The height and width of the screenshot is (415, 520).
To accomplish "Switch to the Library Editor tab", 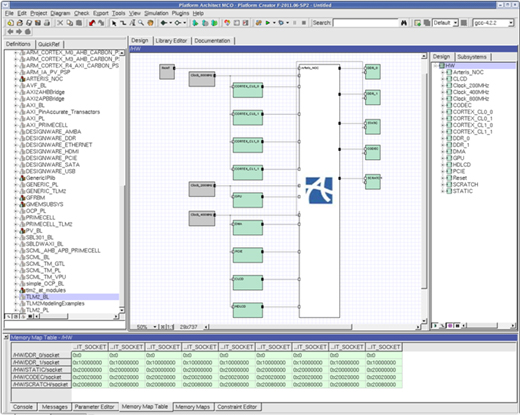I will click(x=171, y=41).
